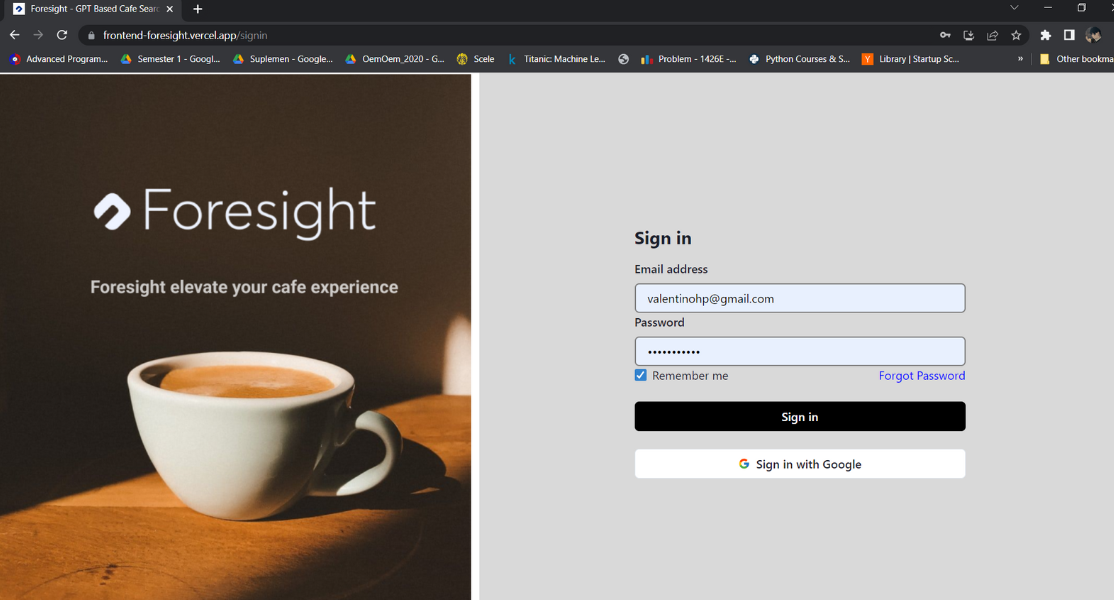Viewport: 1114px width, 600px height.
Task: Open the Extensions puzzle icon
Action: [x=1046, y=35]
